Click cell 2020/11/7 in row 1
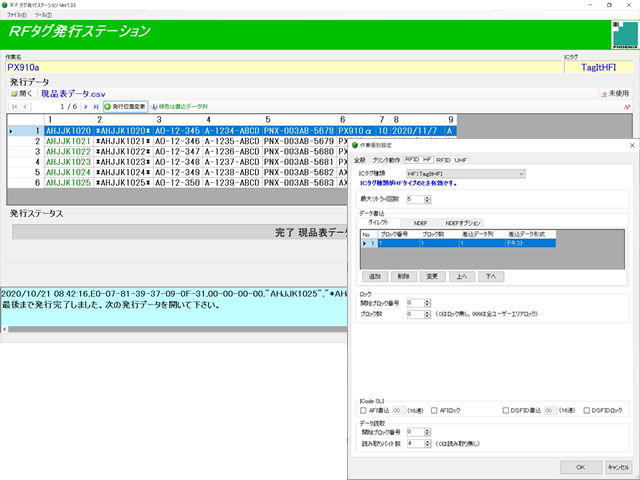The image size is (640, 480). (x=417, y=131)
